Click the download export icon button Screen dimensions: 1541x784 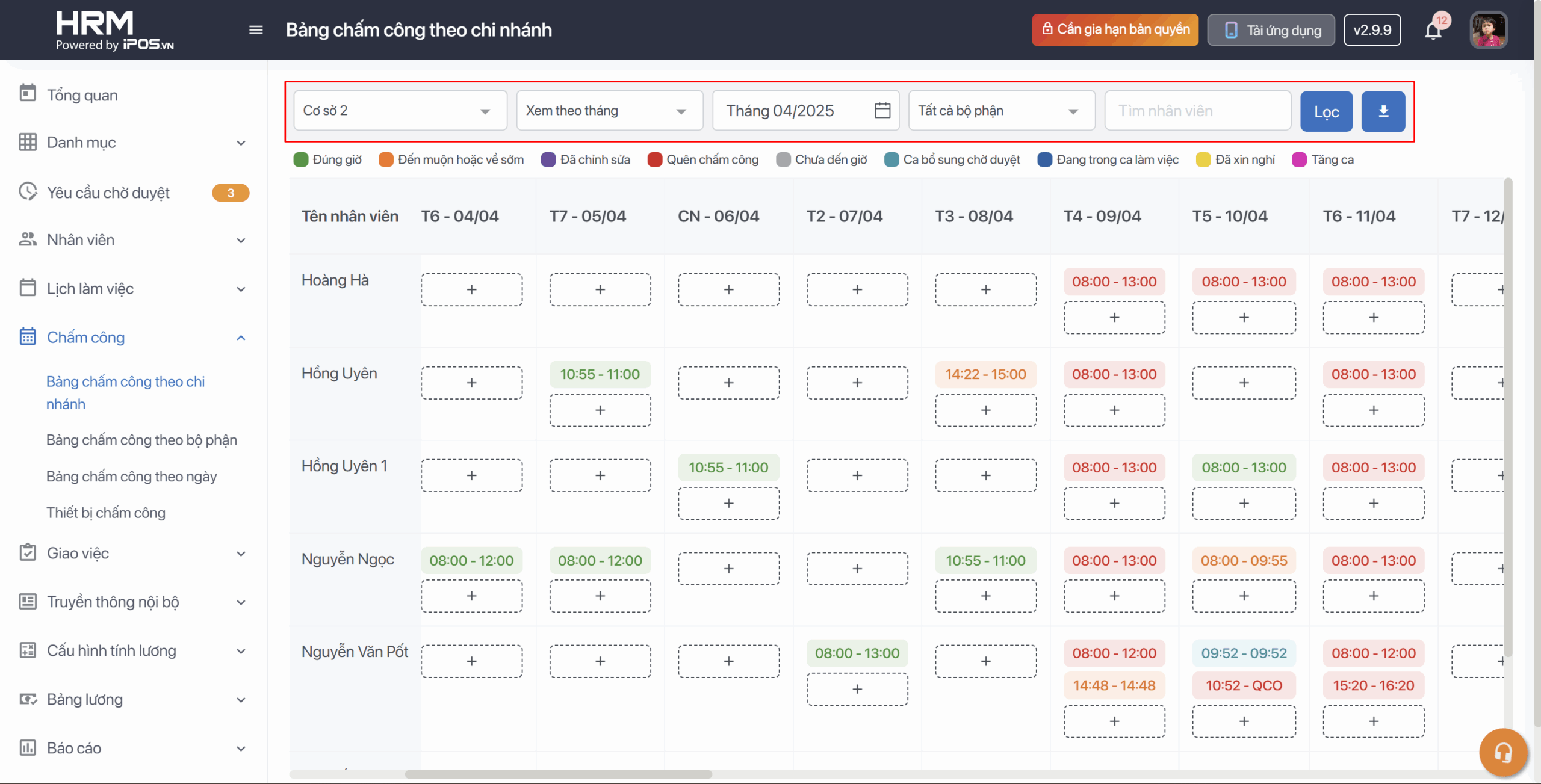pos(1383,111)
